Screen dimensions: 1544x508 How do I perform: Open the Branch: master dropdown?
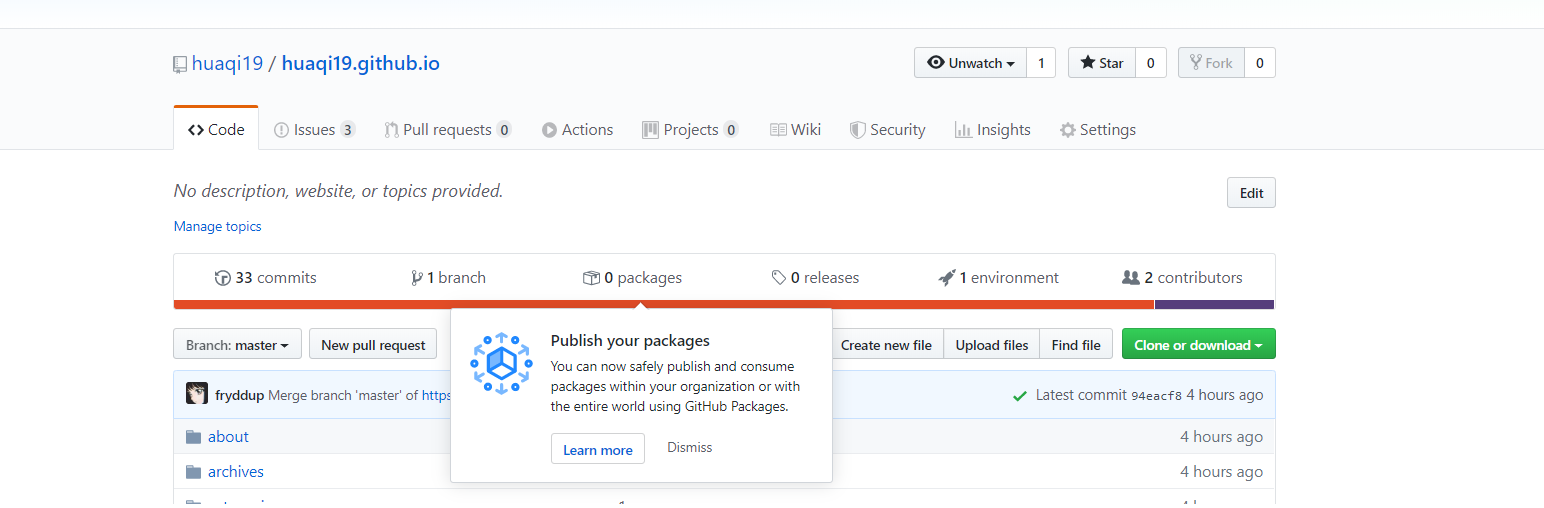237,345
